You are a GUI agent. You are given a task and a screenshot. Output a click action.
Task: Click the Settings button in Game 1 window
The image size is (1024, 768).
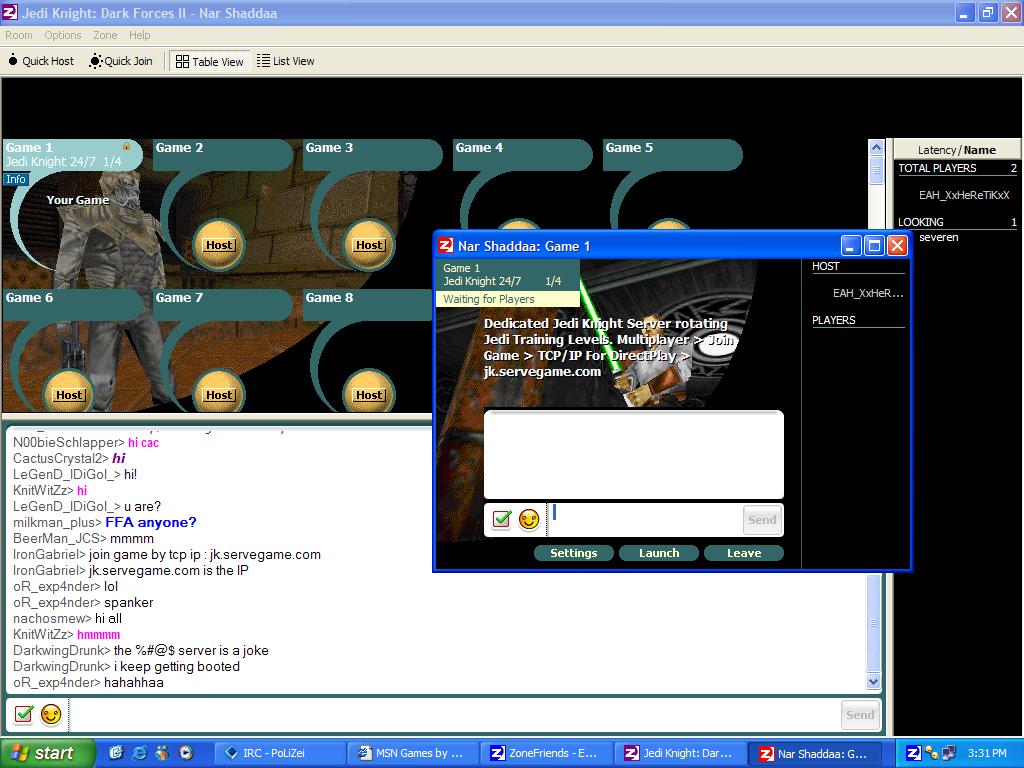[x=573, y=553]
